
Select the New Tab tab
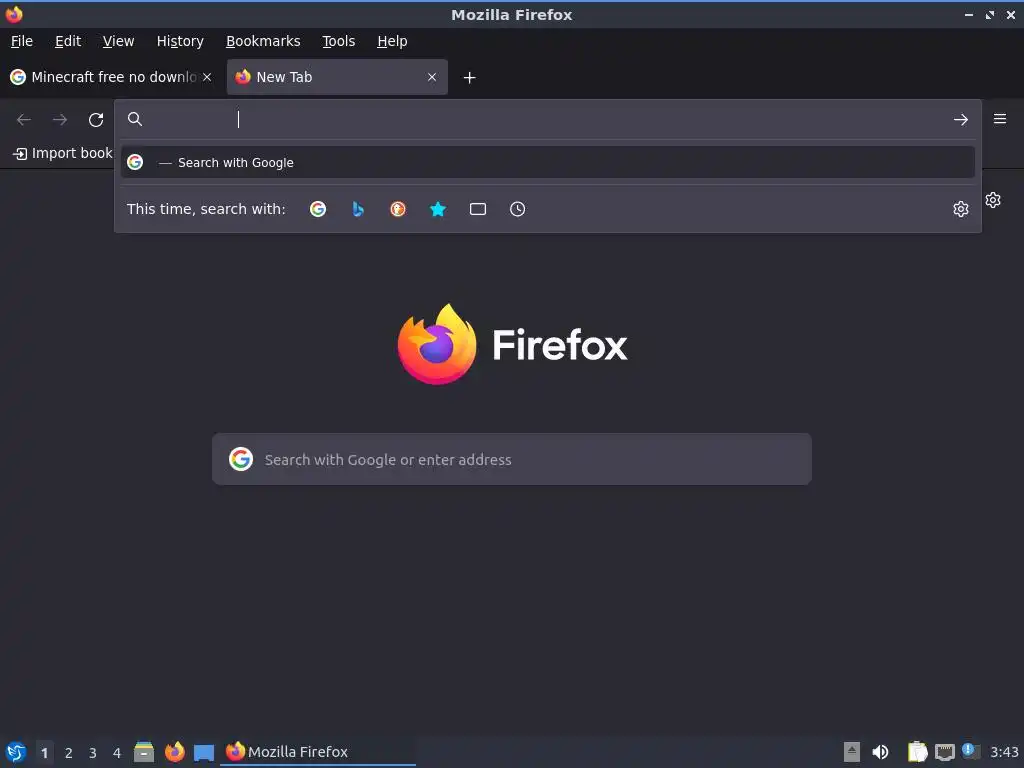coord(337,77)
